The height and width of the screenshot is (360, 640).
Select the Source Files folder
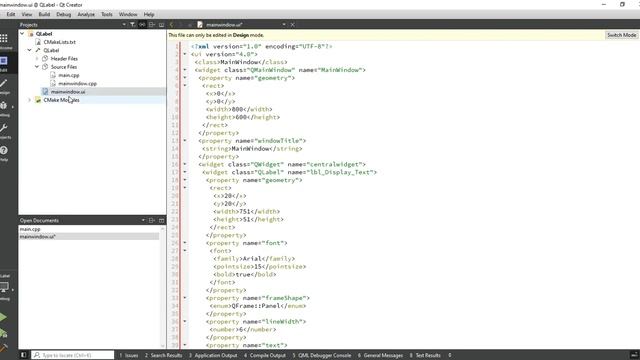coord(64,67)
